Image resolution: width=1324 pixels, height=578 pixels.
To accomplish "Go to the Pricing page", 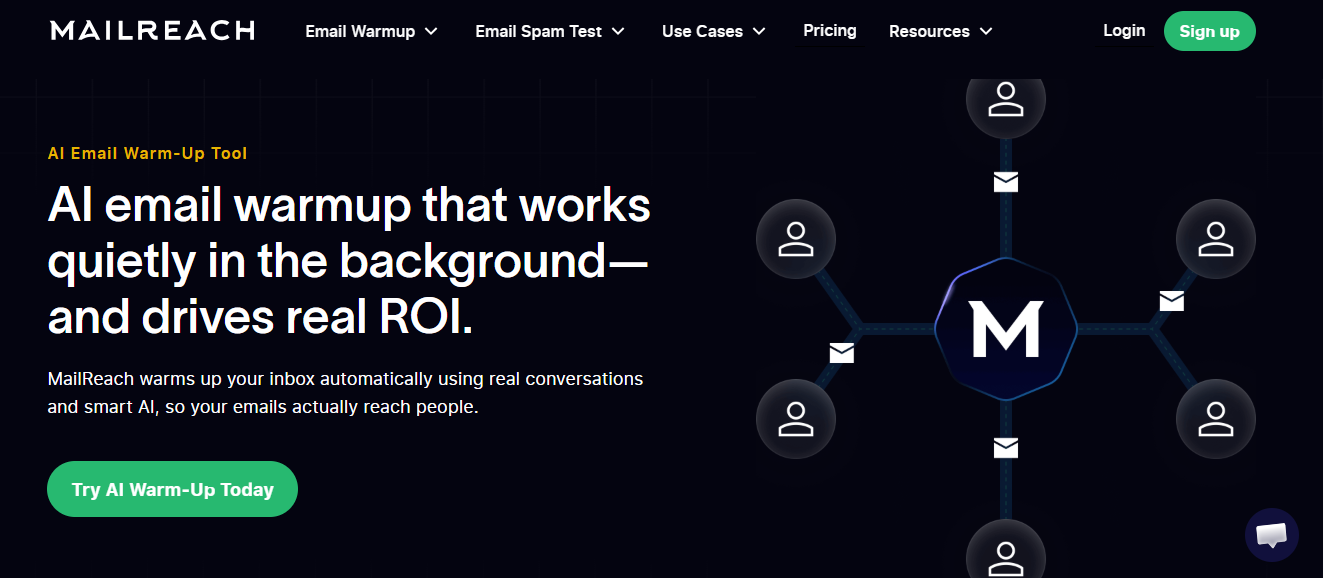I will 829,30.
